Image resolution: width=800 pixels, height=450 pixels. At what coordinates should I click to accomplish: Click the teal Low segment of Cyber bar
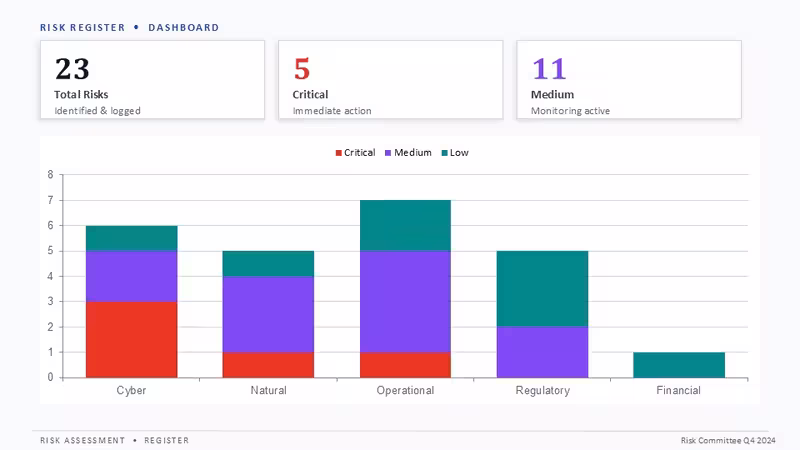[x=132, y=238]
